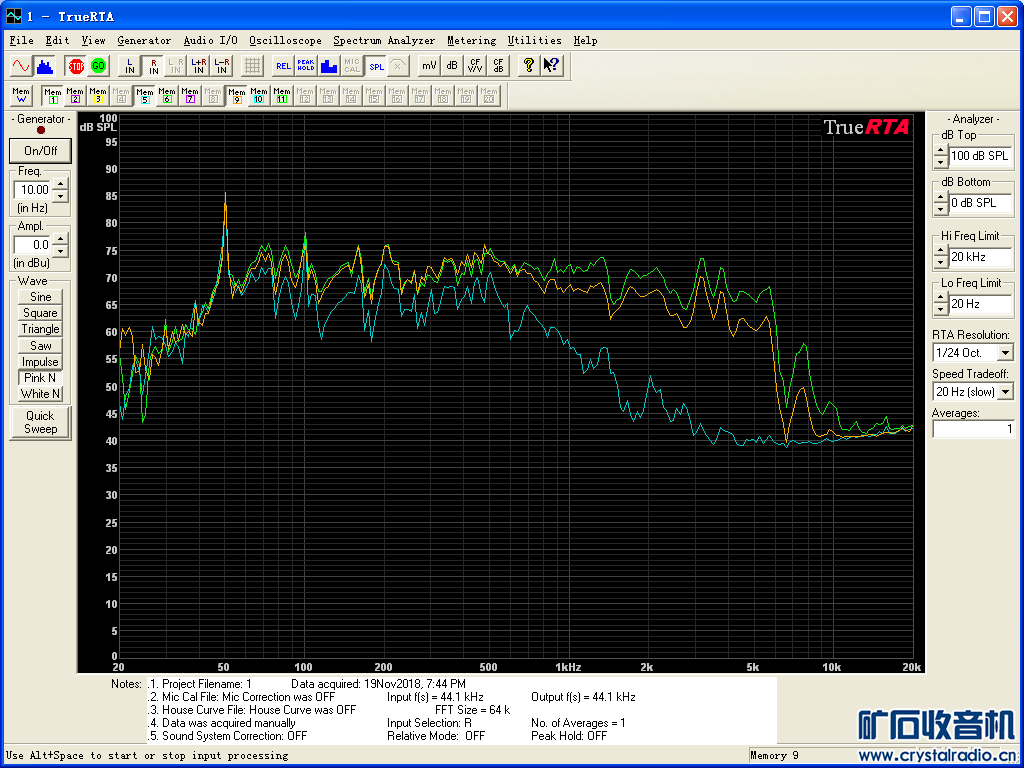Toggle the PEAK HOLD icon
The height and width of the screenshot is (768, 1024).
coord(306,66)
